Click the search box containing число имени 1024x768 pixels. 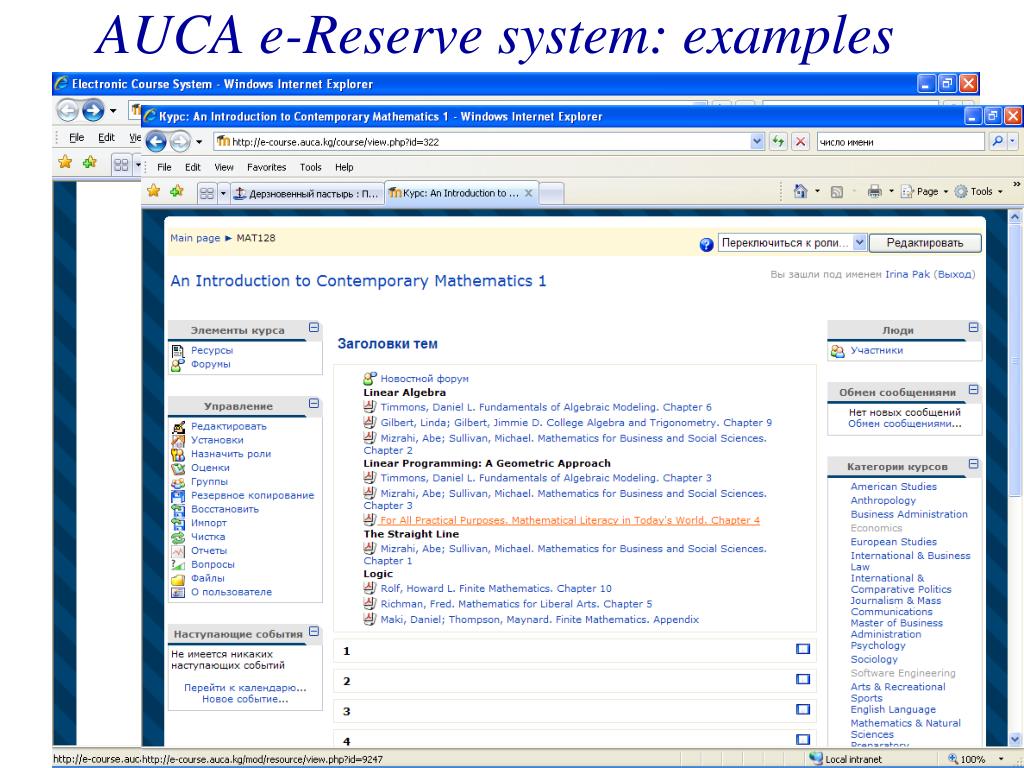coord(901,142)
